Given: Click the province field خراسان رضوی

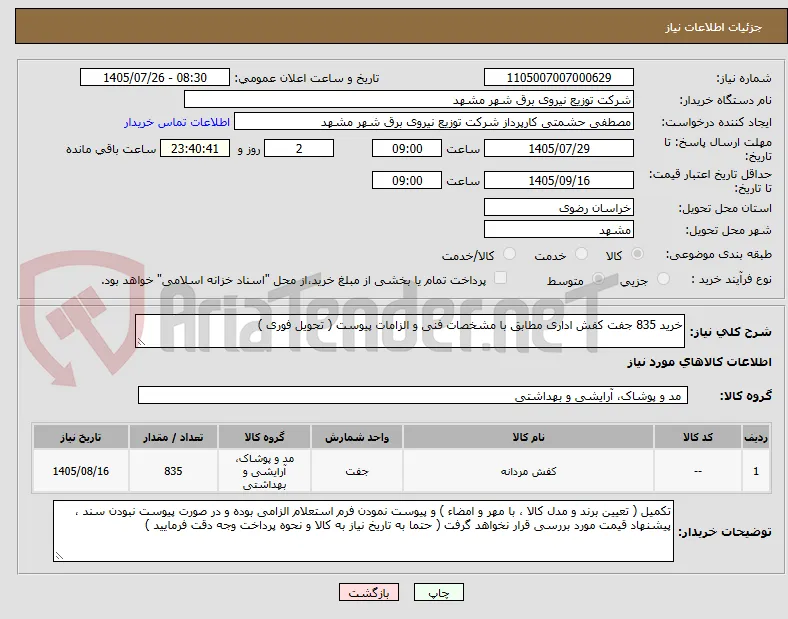Looking at the screenshot, I should coord(559,208).
